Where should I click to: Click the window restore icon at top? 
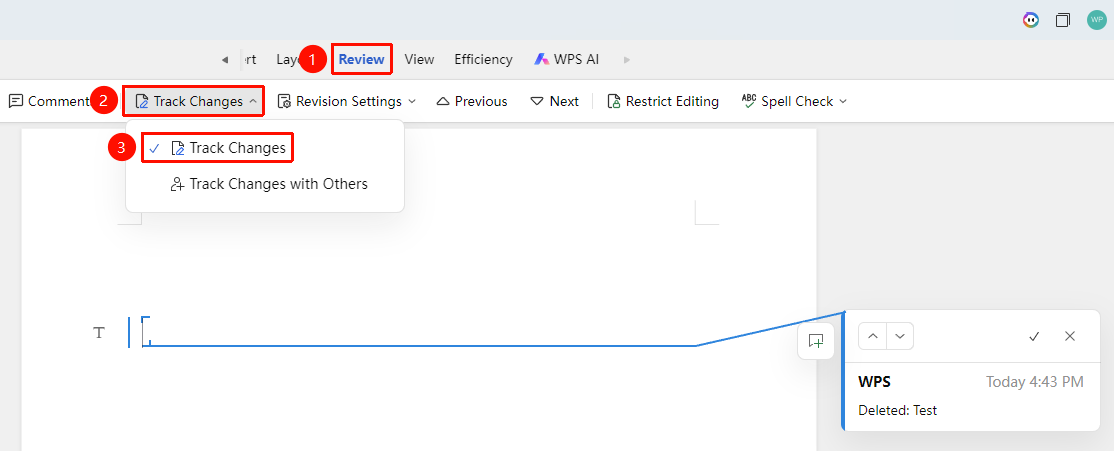point(1063,20)
